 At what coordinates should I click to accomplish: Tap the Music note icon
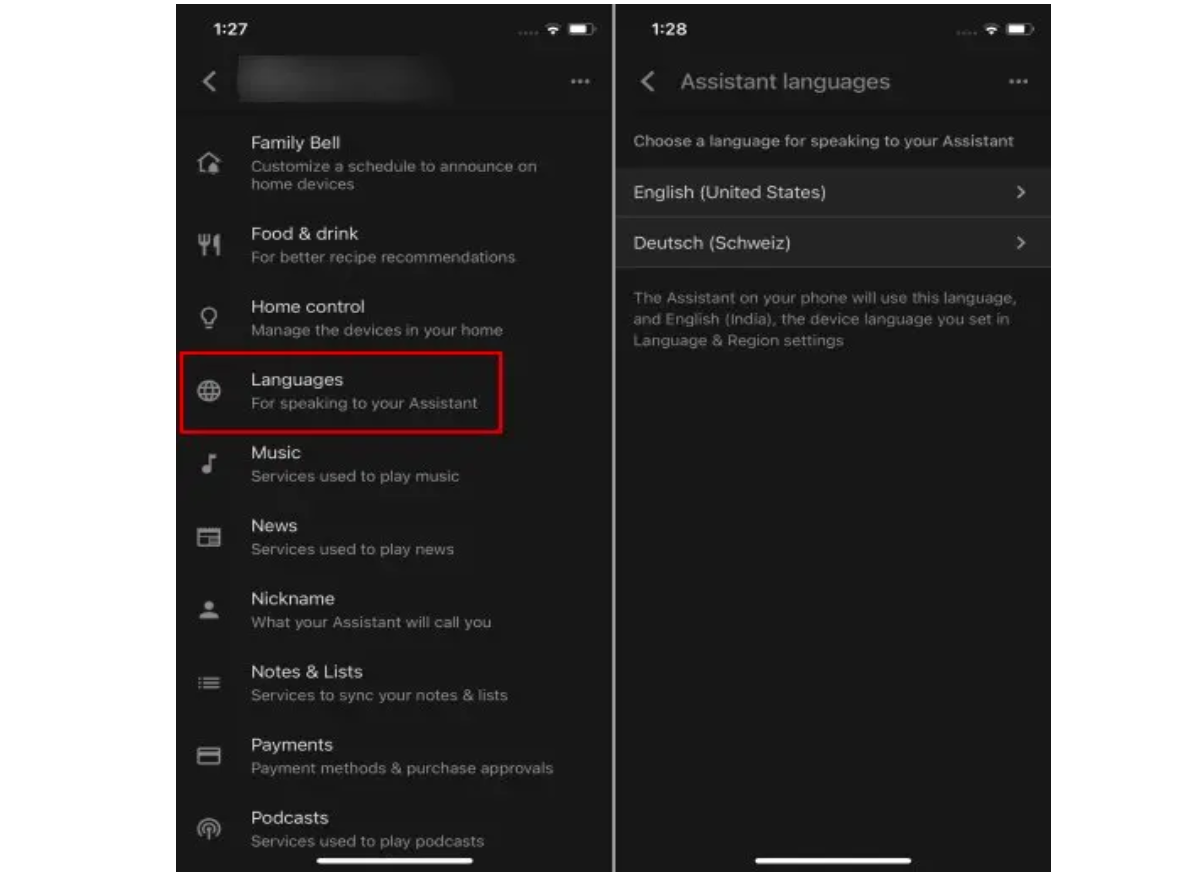coord(209,464)
